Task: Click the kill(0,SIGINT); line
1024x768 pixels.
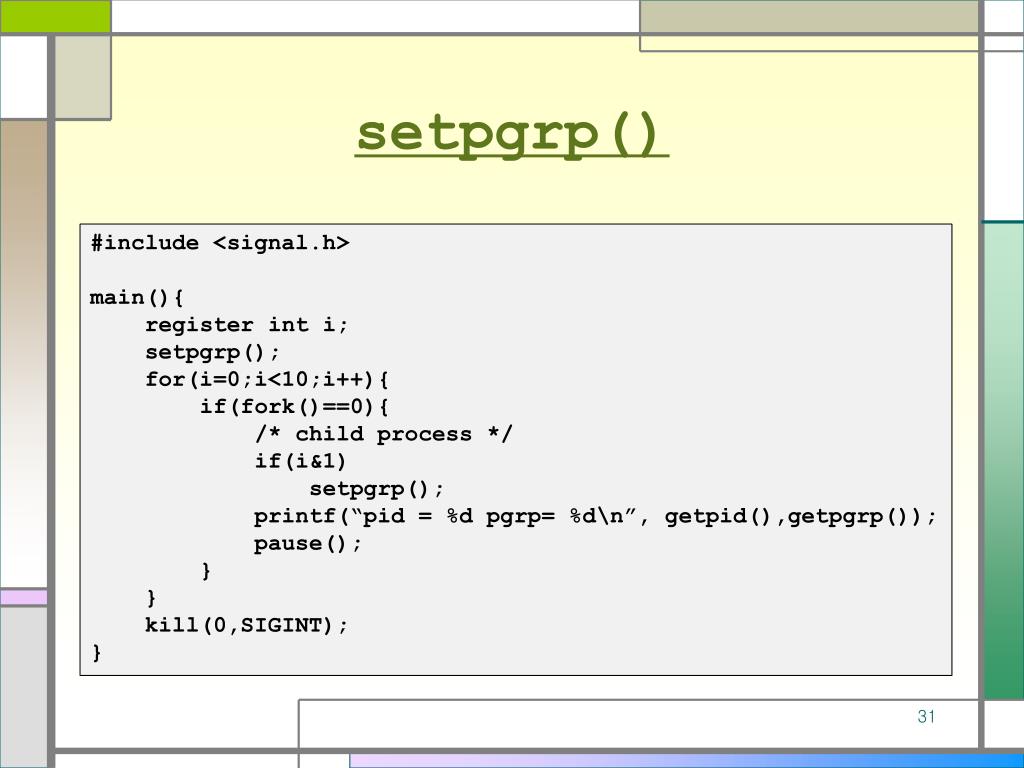Action: pos(246,626)
